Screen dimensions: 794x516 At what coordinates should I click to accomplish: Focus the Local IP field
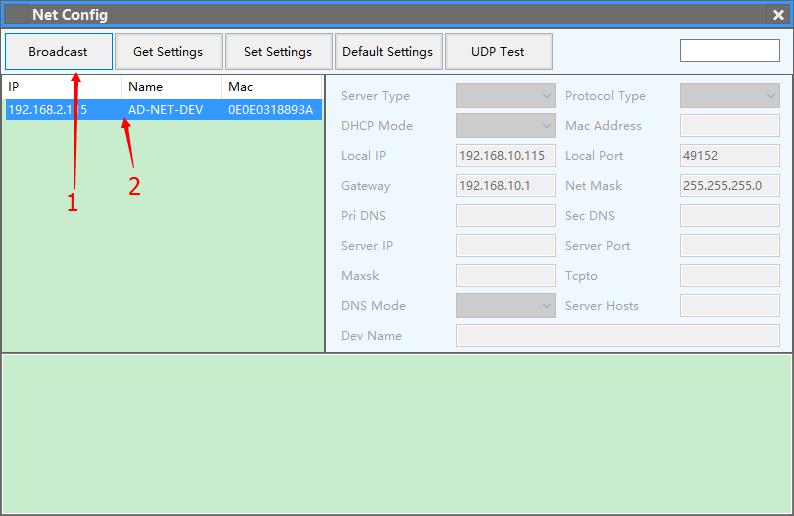(x=505, y=156)
